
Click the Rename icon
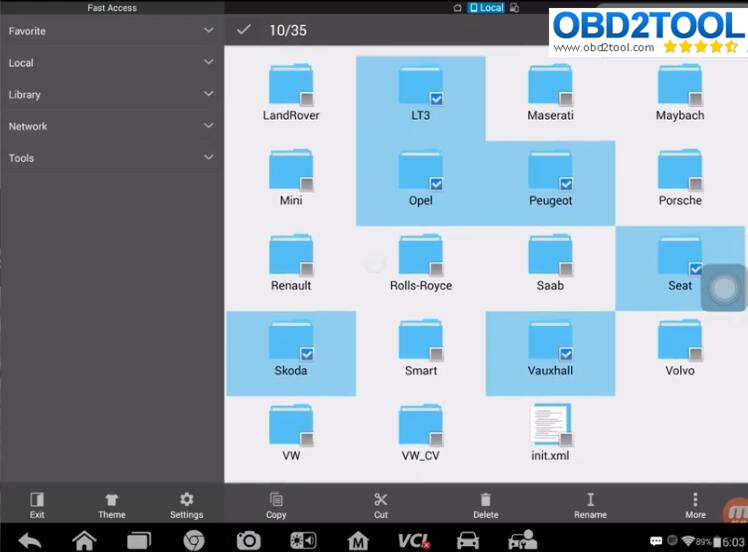tap(590, 506)
